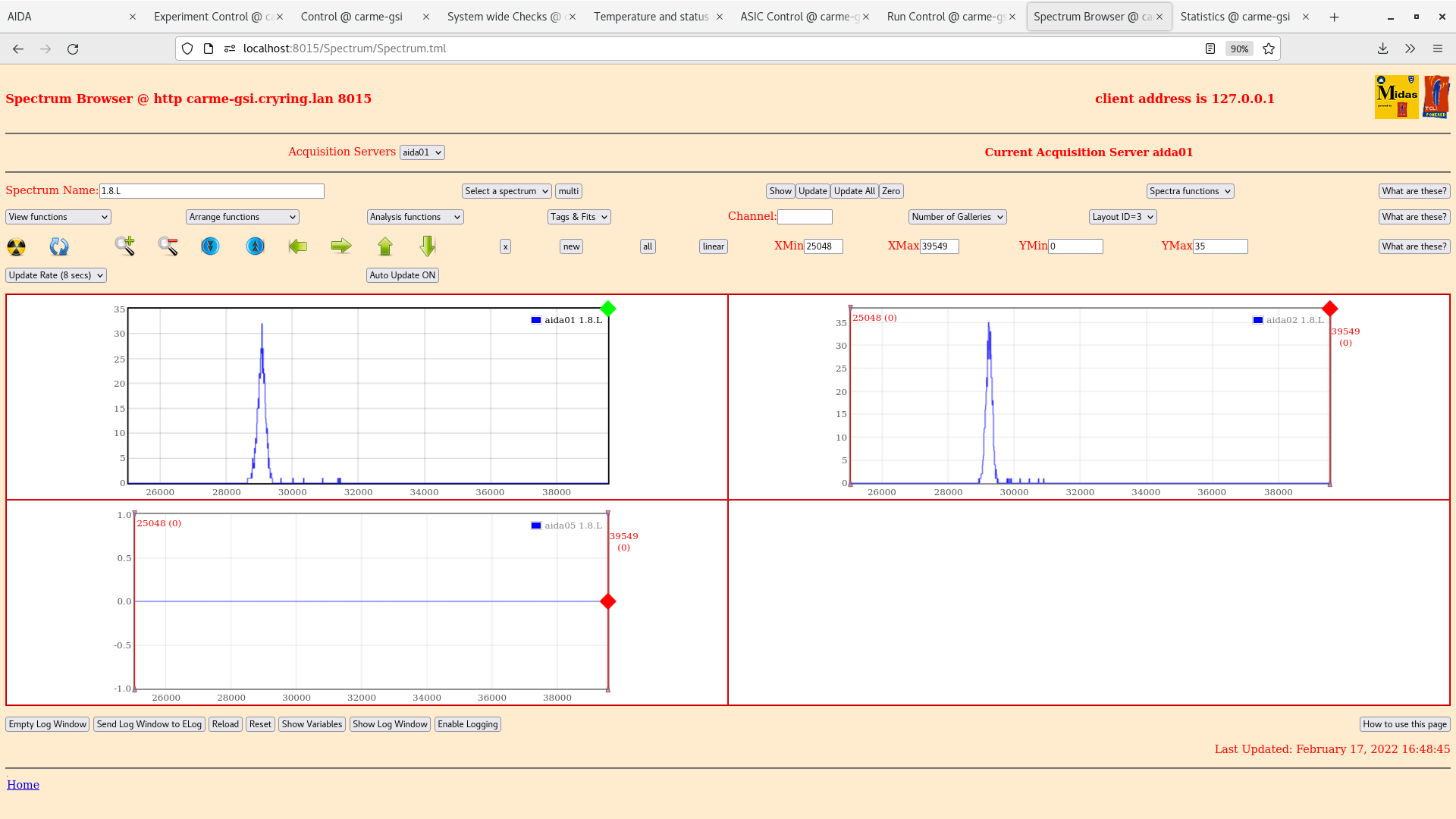Expand the View functions dropdown

tap(58, 217)
